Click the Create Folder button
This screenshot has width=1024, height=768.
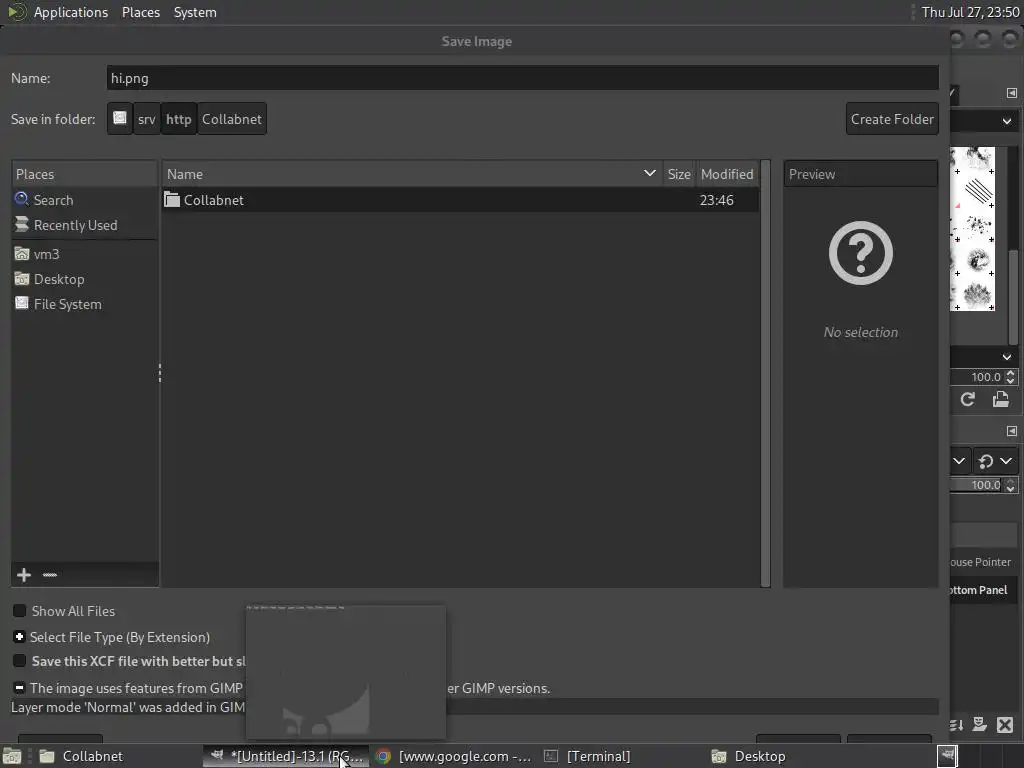[892, 119]
